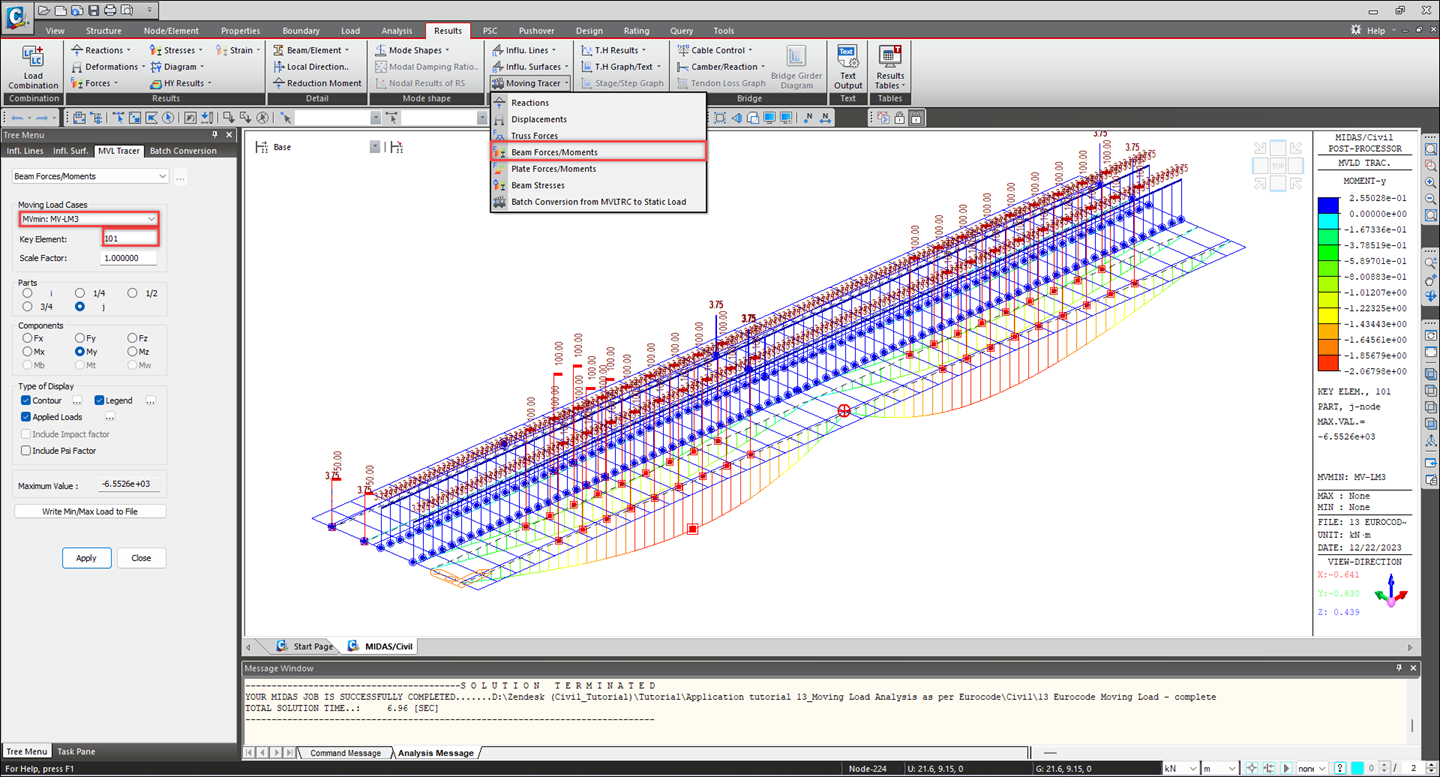Select the 1/4 part radio button

81,293
